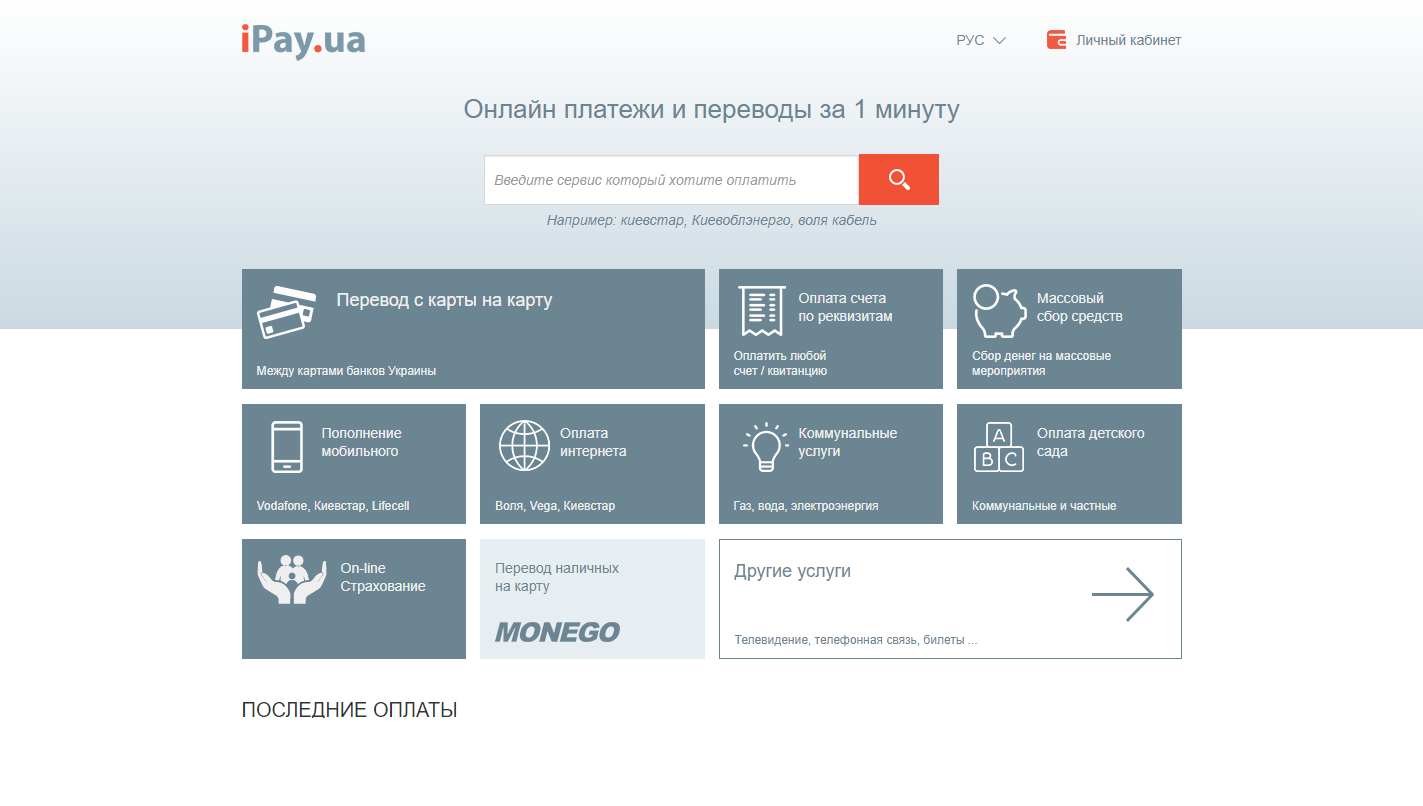The height and width of the screenshot is (806, 1423).
Task: Click 'Телевидение, телефонная связь, билеты ...' text
Action: pyautogui.click(x=856, y=640)
